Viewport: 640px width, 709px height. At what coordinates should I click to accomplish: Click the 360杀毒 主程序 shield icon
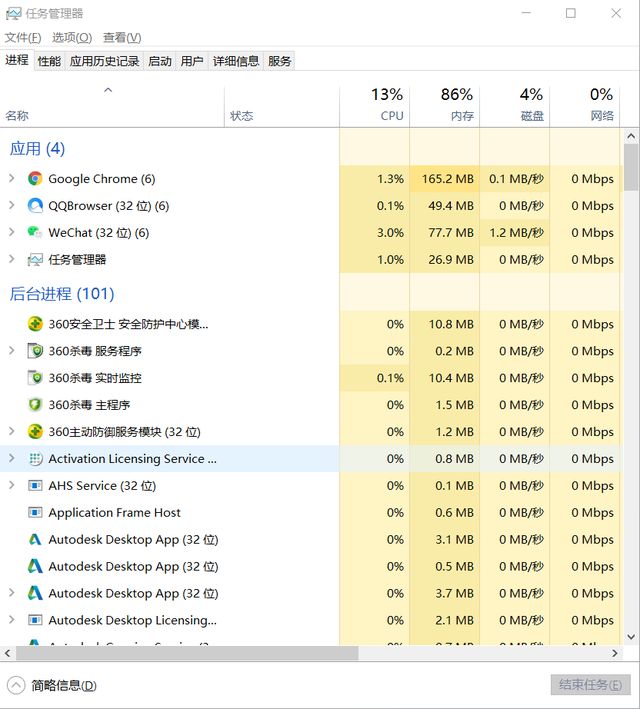coord(35,405)
